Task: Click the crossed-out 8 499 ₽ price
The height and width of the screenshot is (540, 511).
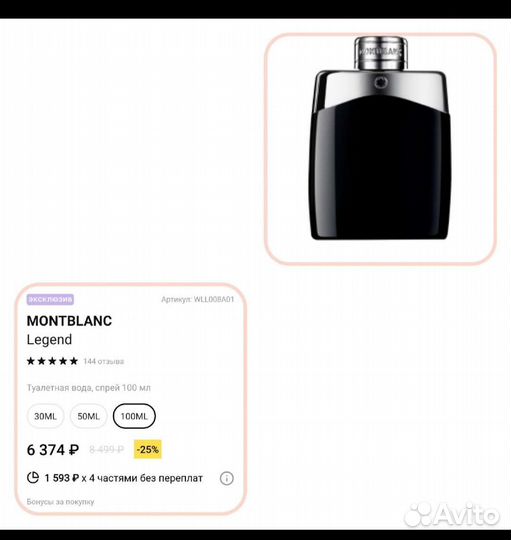Action: [106, 449]
